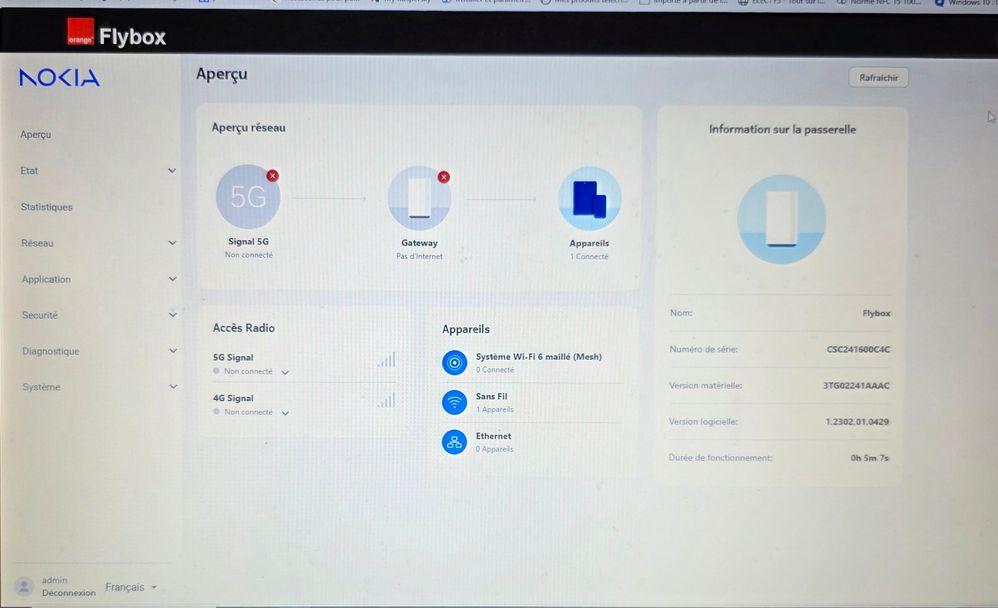Expand 4G Signal details chevron
The height and width of the screenshot is (608, 998).
[285, 413]
